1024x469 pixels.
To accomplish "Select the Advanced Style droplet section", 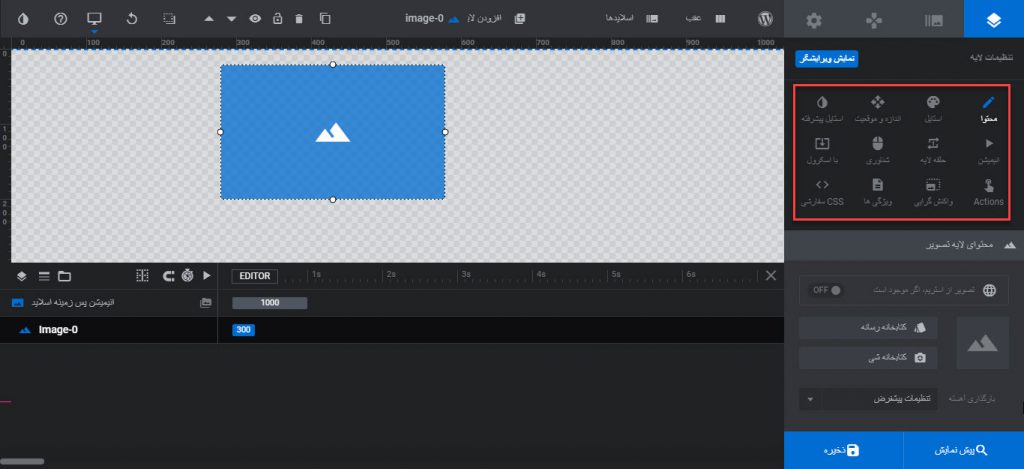I will tap(822, 110).
